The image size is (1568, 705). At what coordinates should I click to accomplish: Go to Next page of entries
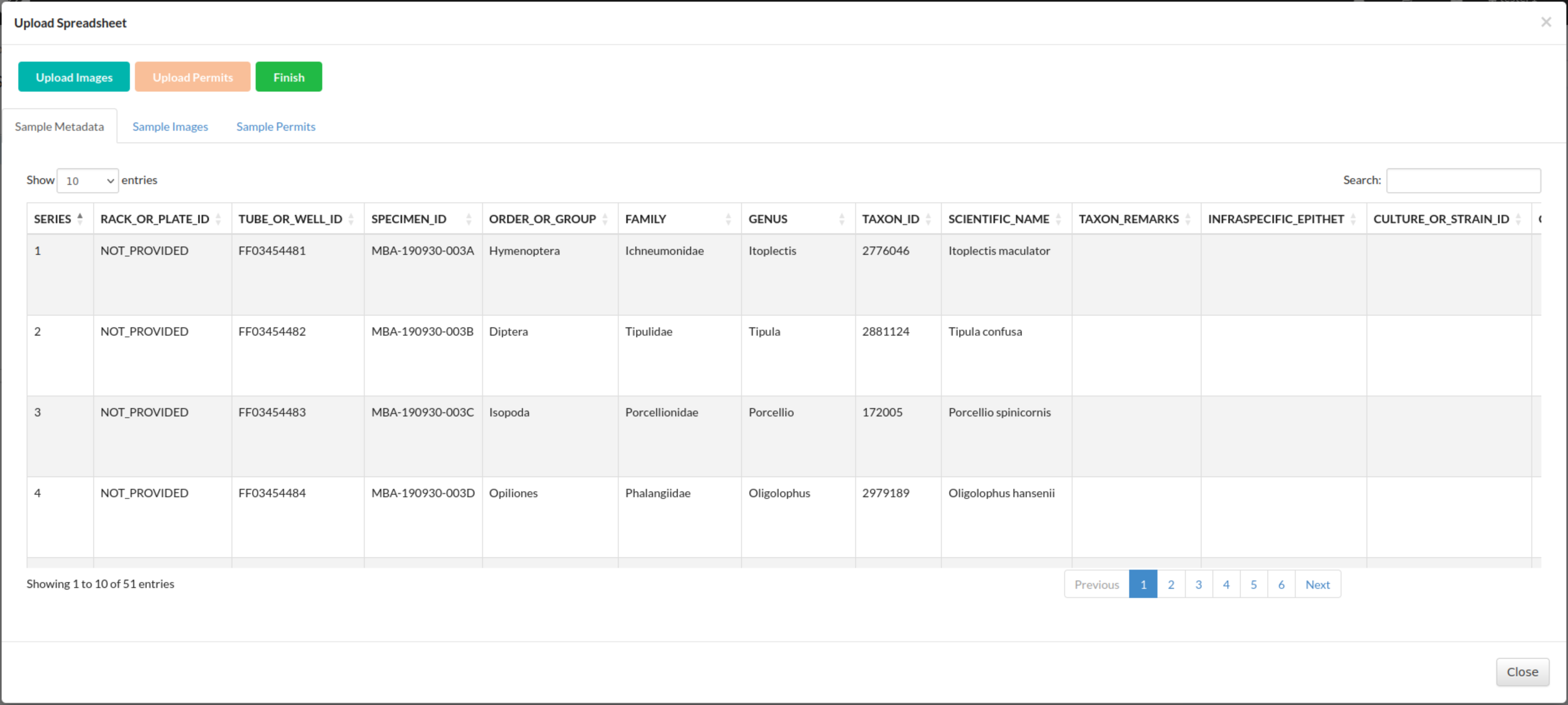click(1317, 584)
